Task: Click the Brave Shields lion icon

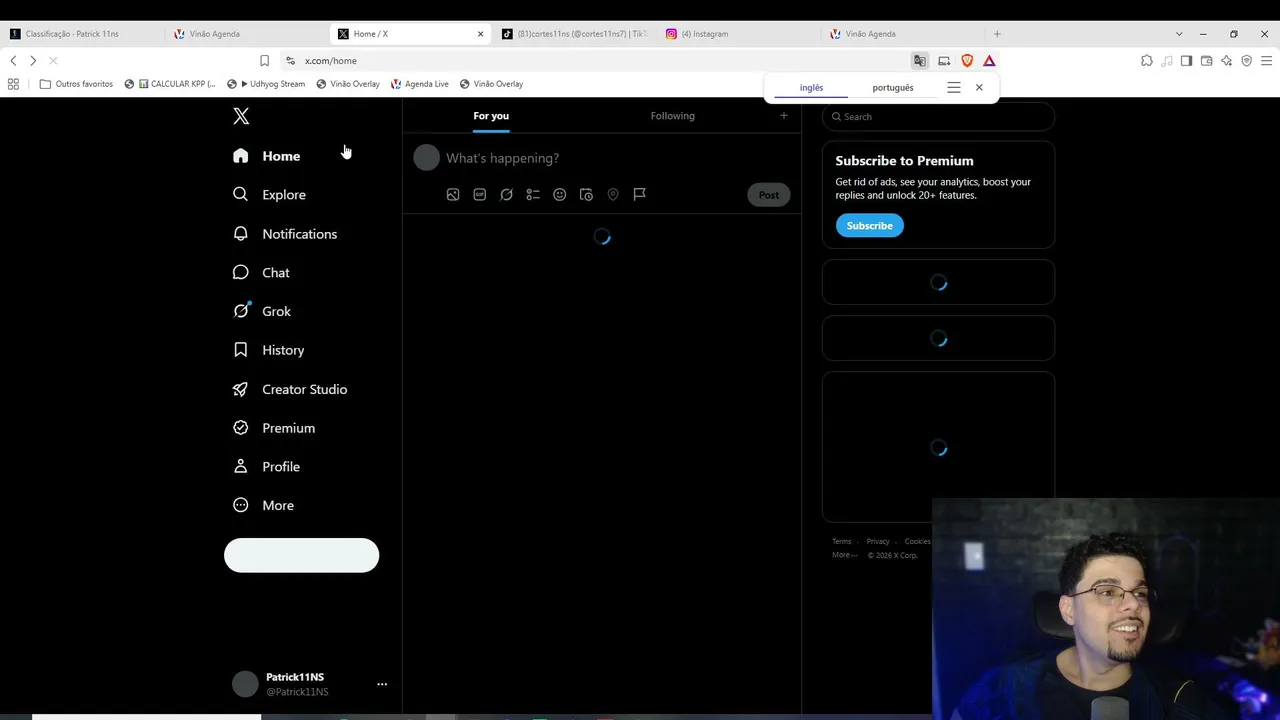Action: [x=967, y=61]
